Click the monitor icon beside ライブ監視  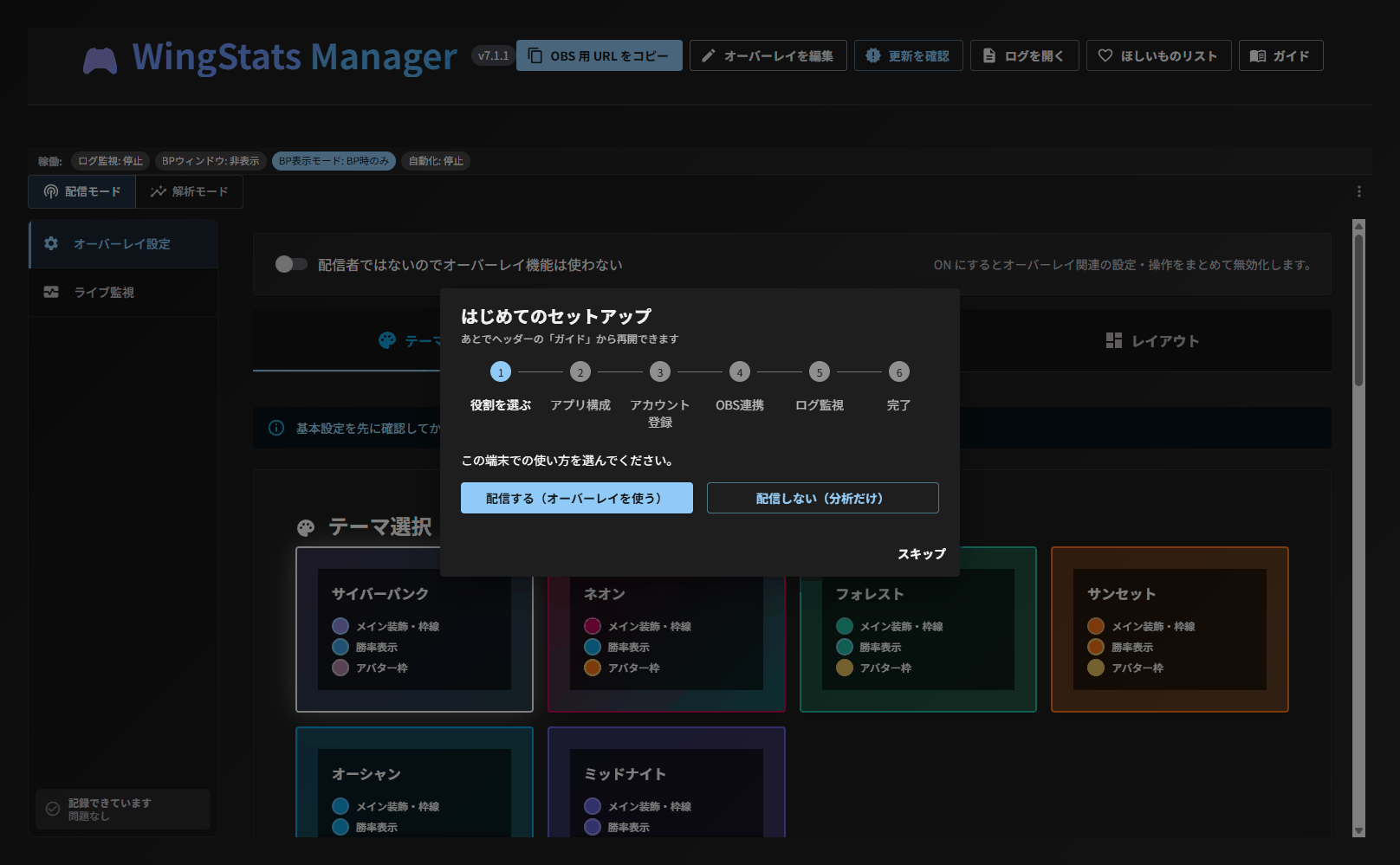[51, 292]
